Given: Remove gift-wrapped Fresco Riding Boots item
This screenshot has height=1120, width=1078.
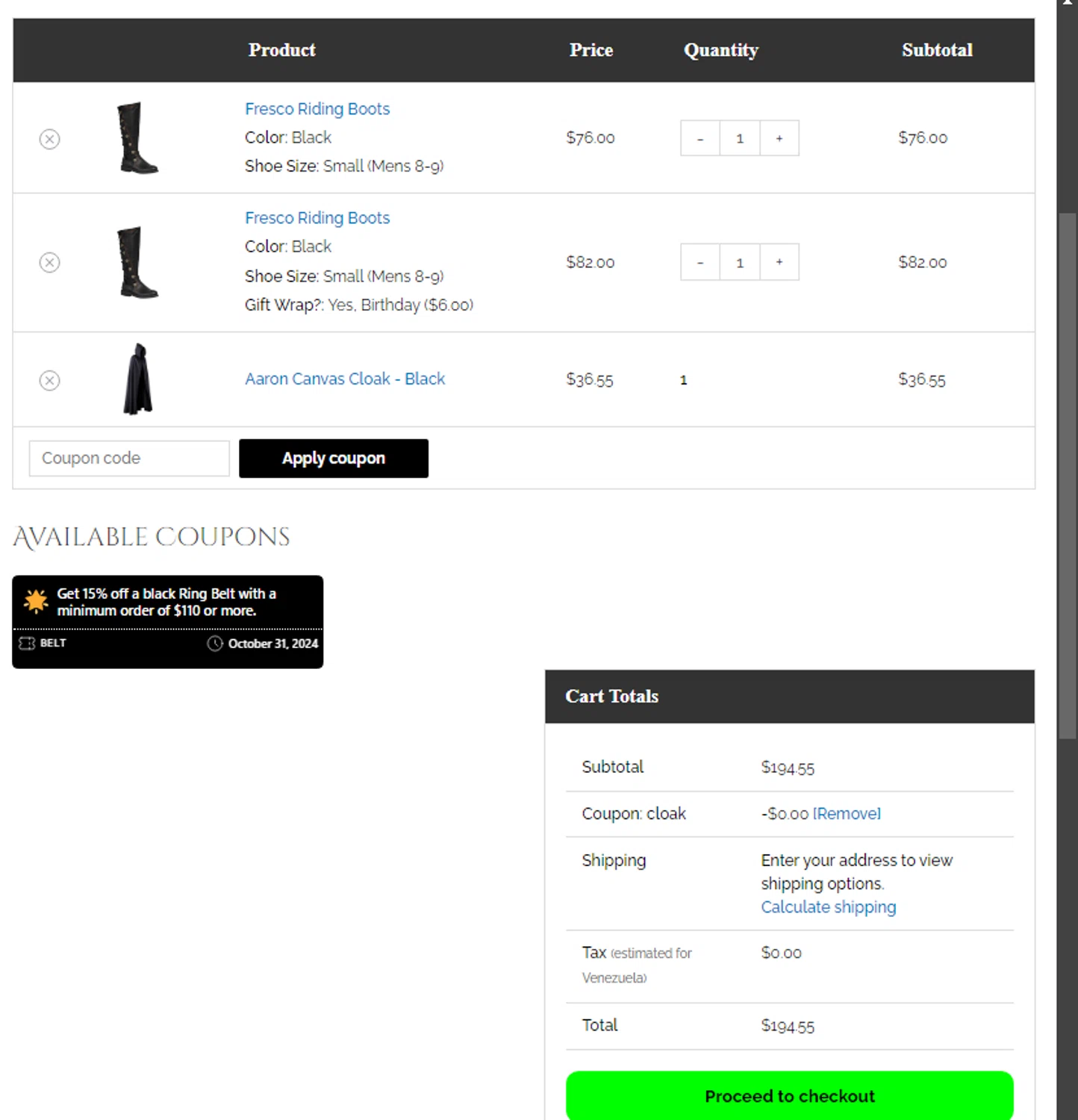Looking at the screenshot, I should pos(49,262).
